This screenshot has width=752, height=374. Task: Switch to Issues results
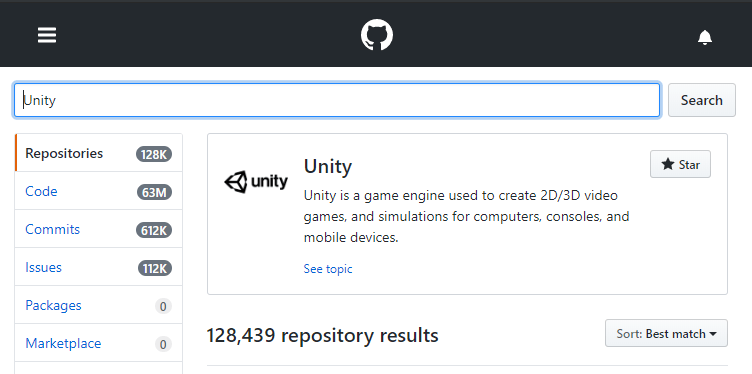pyautogui.click(x=98, y=267)
